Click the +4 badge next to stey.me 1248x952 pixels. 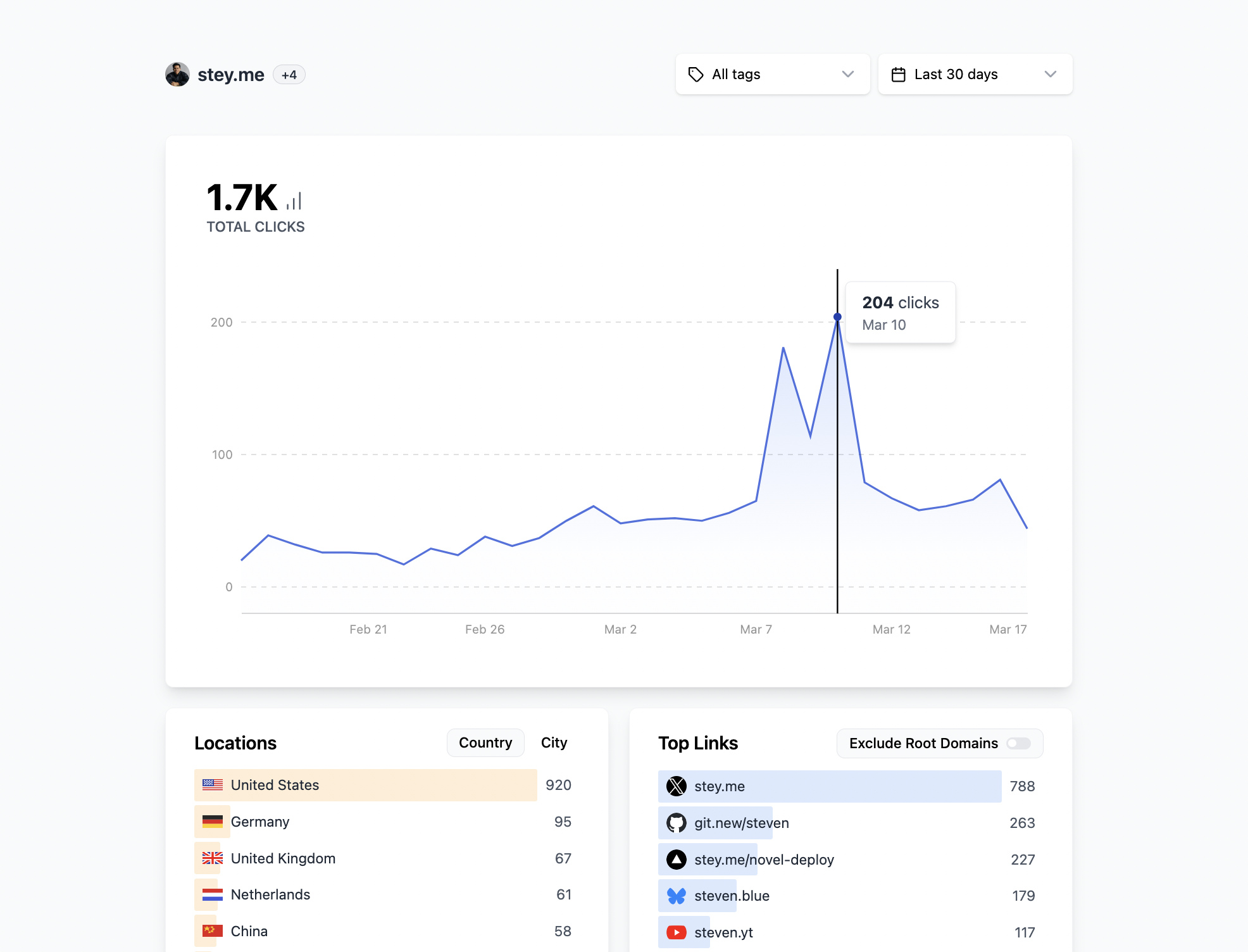[x=289, y=74]
